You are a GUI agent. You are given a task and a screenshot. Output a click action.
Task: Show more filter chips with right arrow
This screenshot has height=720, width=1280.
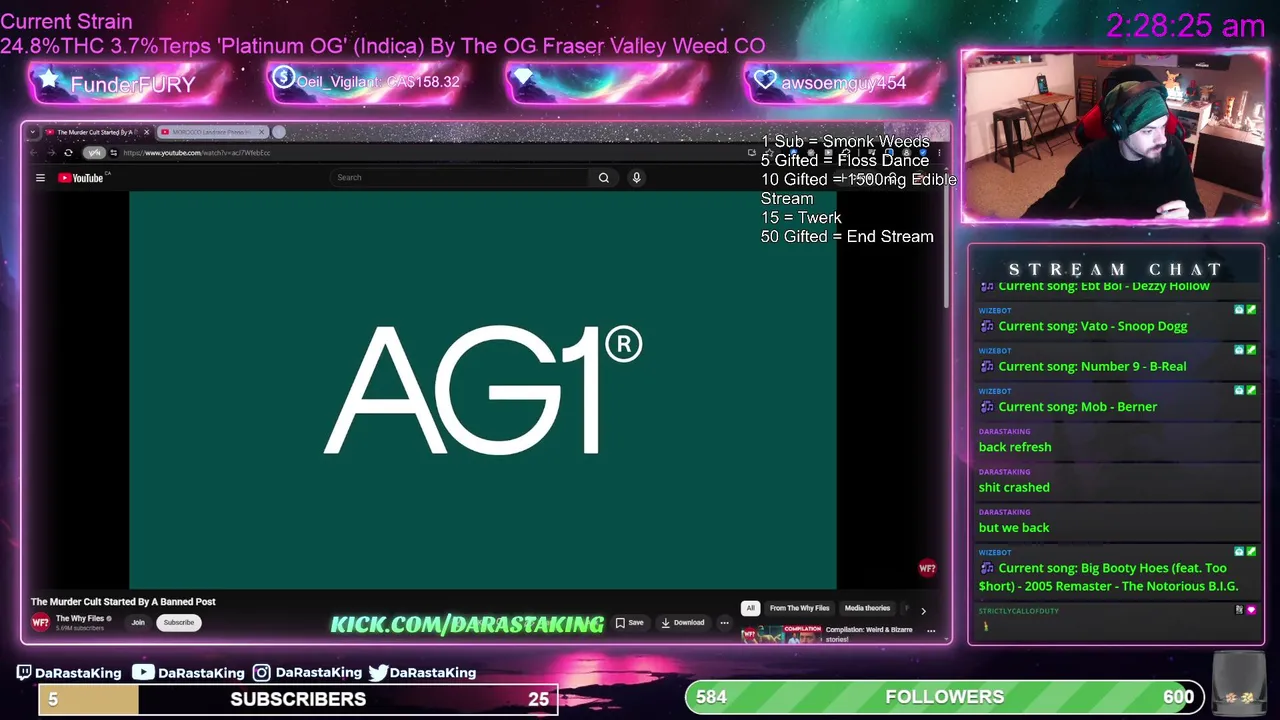click(x=923, y=609)
